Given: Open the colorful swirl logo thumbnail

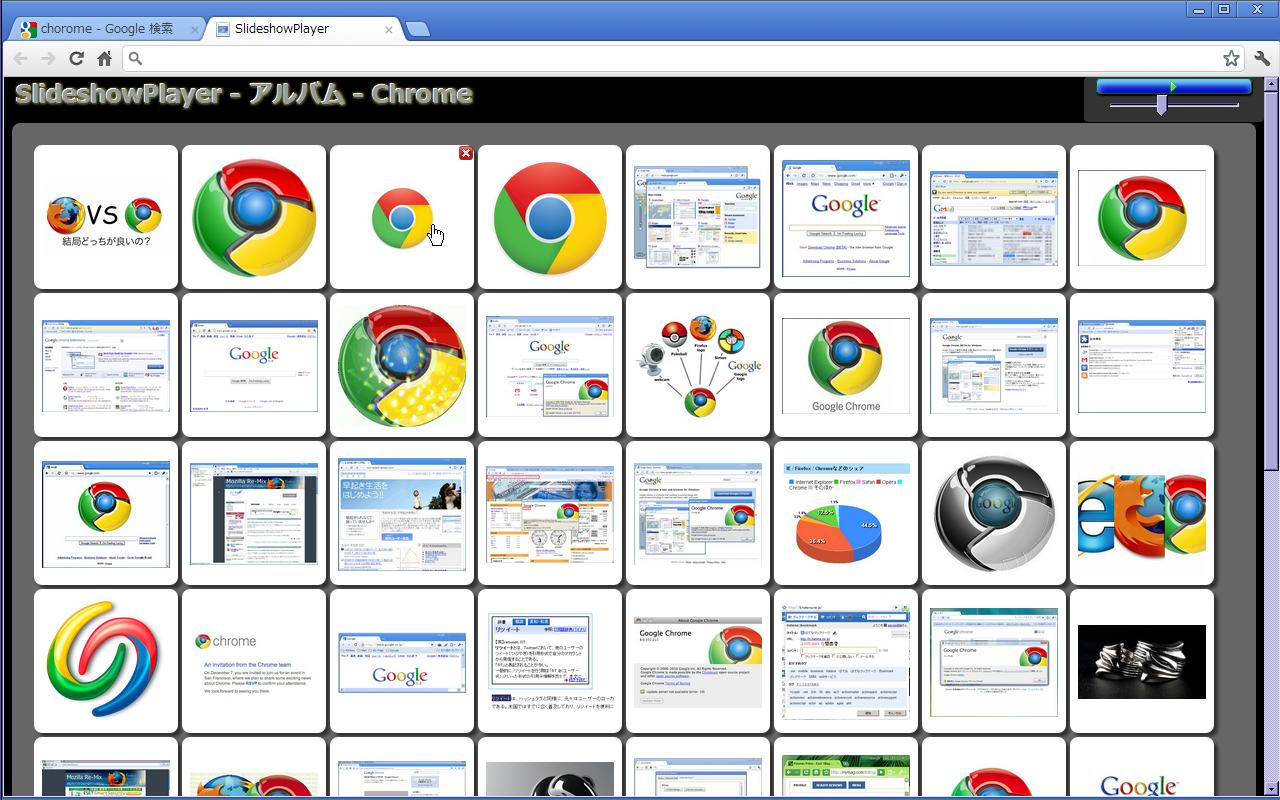Looking at the screenshot, I should (106, 661).
